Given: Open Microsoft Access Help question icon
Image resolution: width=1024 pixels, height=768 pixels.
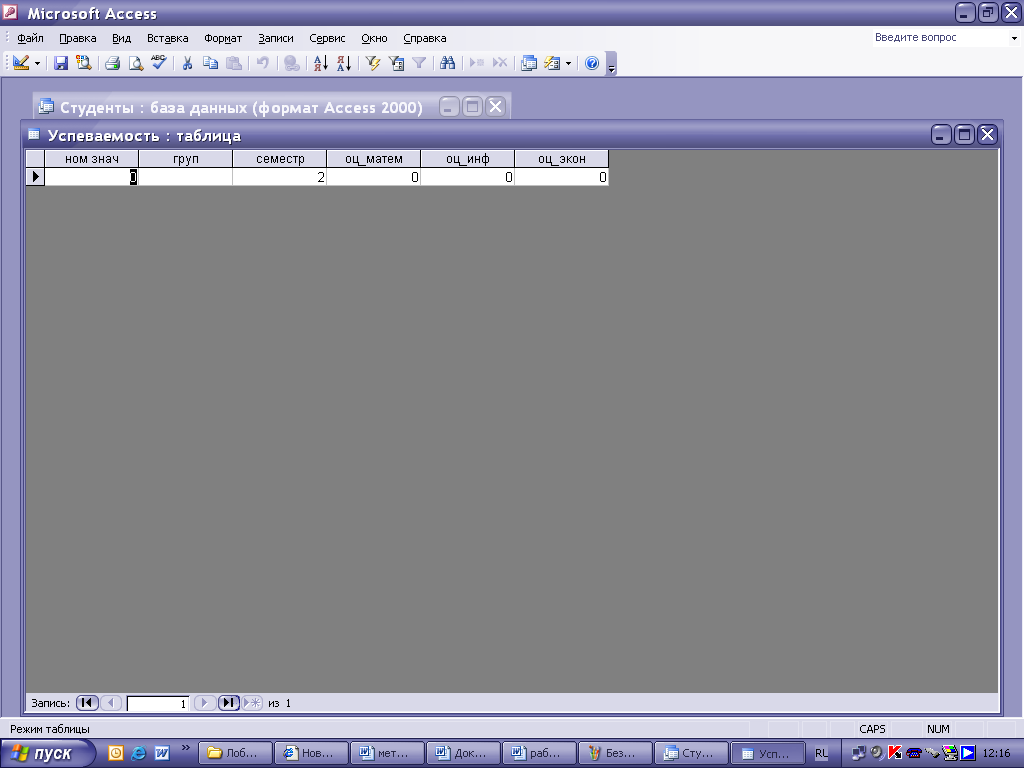Looking at the screenshot, I should [592, 63].
